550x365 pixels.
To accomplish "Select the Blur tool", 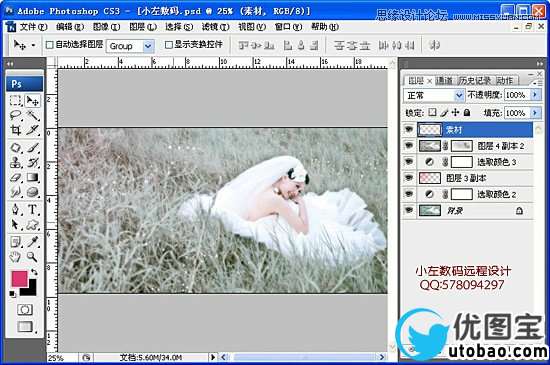I will [x=15, y=192].
